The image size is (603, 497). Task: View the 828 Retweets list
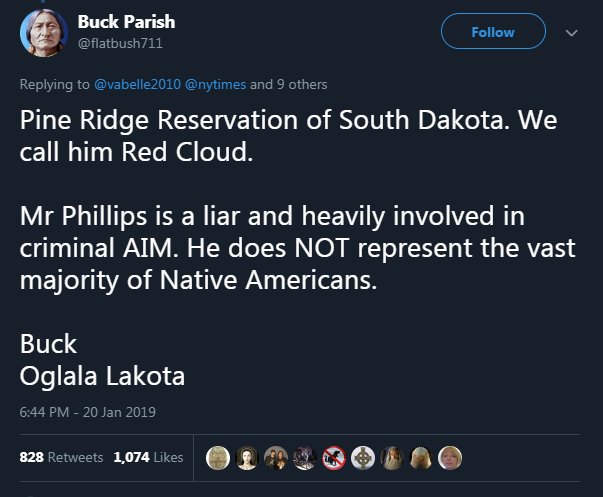[x=61, y=457]
